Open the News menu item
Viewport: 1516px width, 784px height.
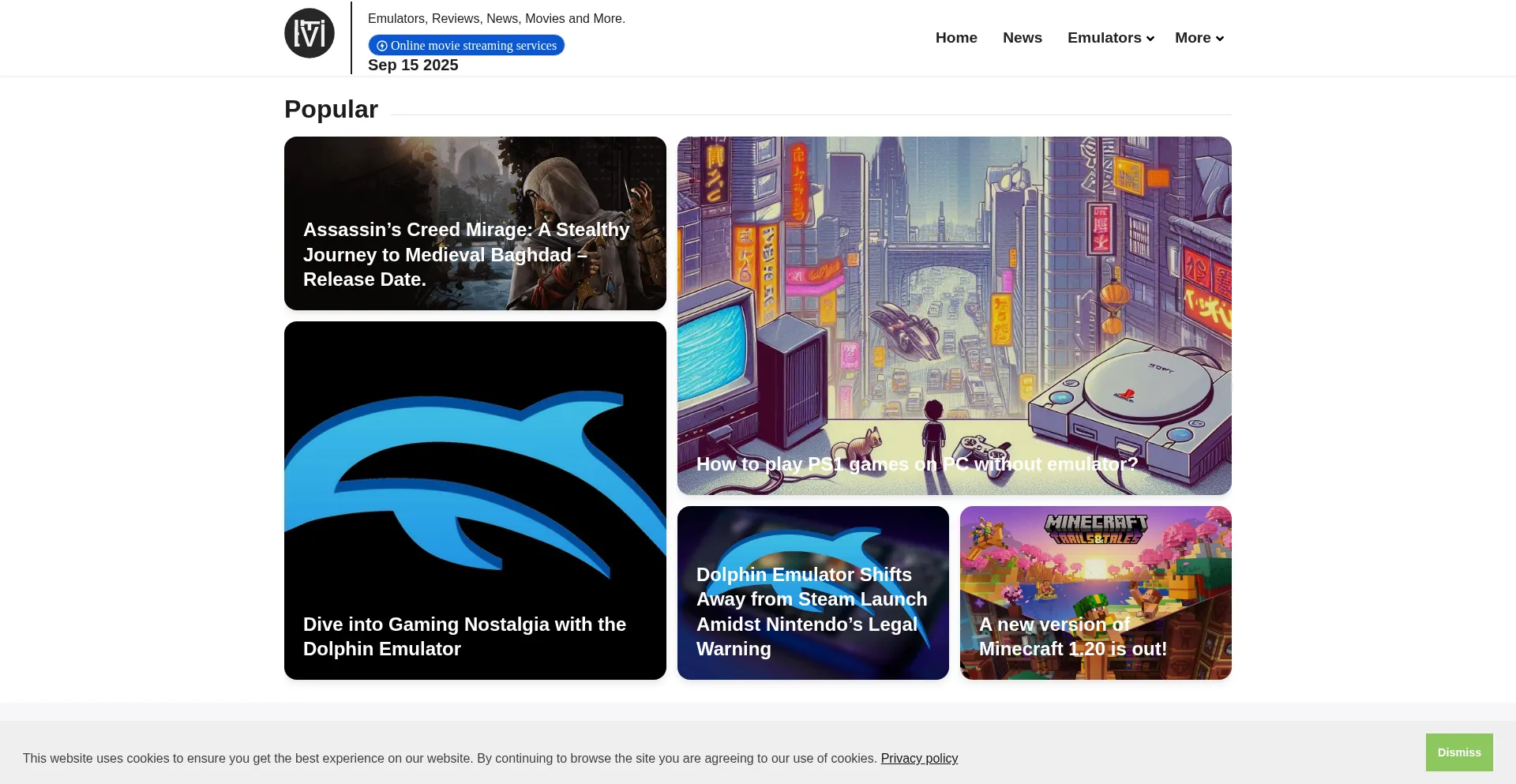click(x=1023, y=38)
